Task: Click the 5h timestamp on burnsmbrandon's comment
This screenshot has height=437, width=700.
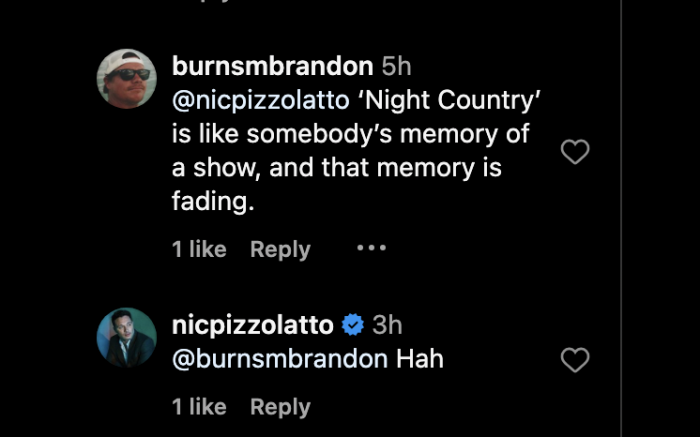Action: (x=396, y=66)
